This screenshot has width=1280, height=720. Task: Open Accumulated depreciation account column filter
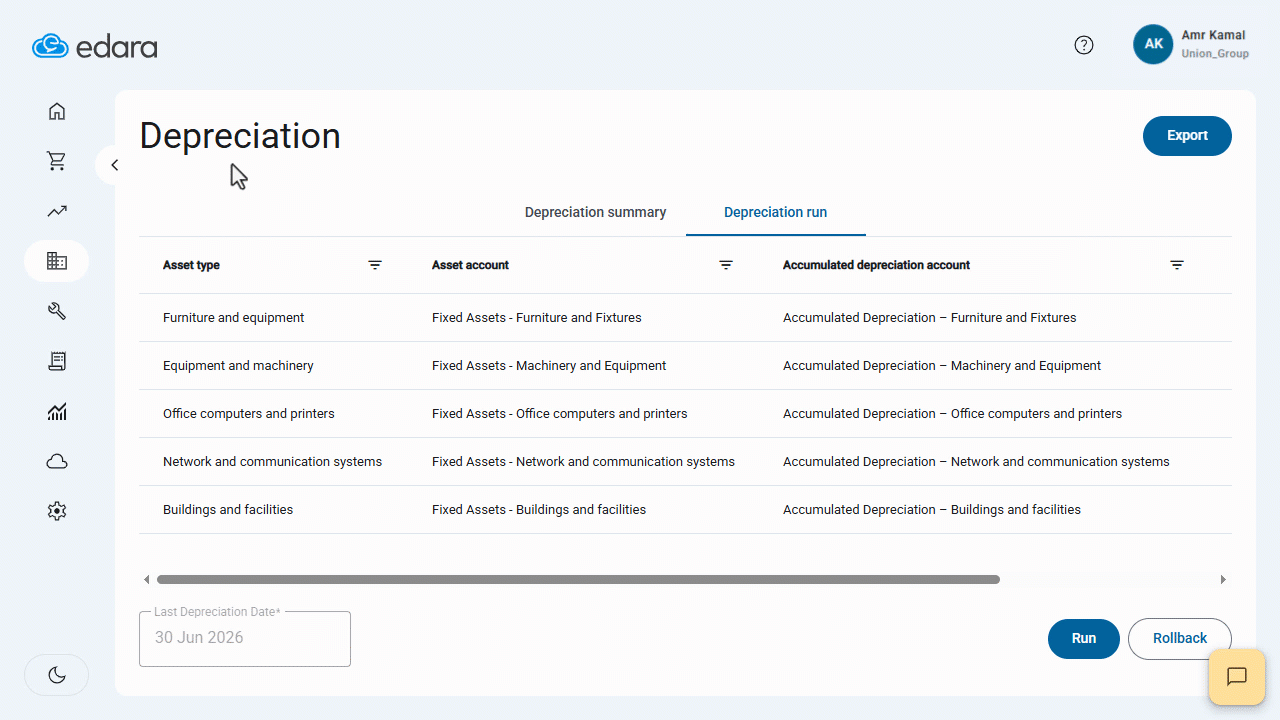(1177, 265)
